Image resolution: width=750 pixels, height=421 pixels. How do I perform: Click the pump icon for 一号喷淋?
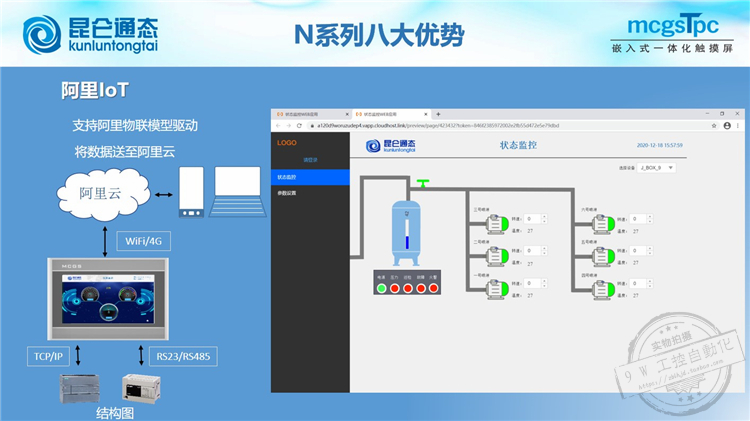tap(495, 289)
